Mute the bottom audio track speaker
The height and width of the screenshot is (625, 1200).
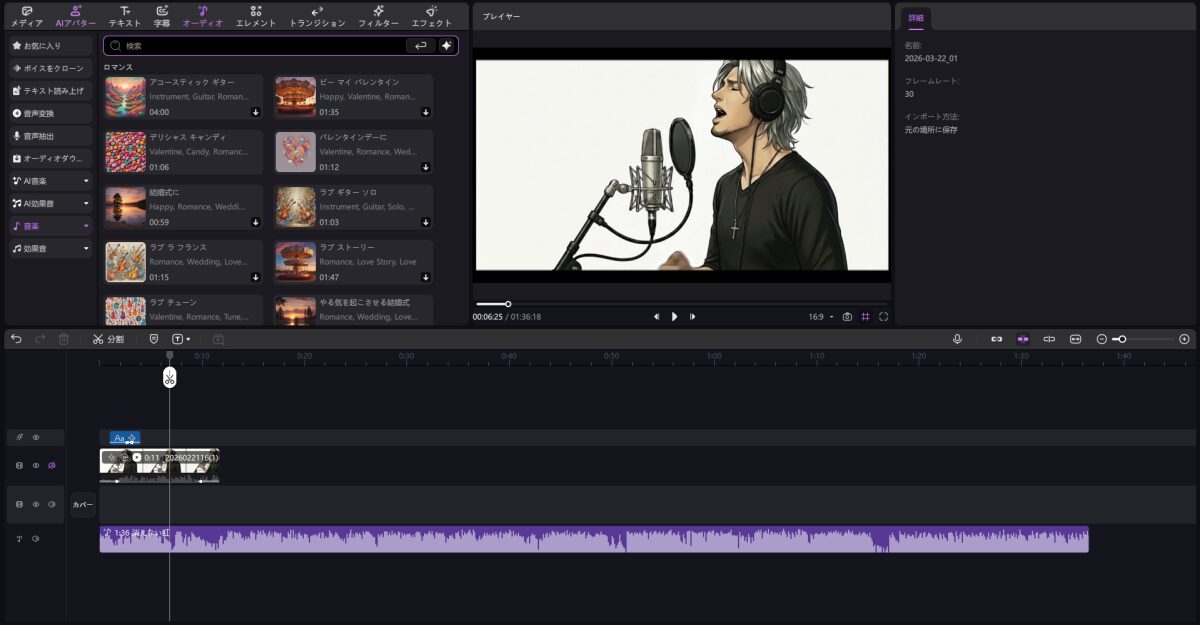[x=36, y=539]
